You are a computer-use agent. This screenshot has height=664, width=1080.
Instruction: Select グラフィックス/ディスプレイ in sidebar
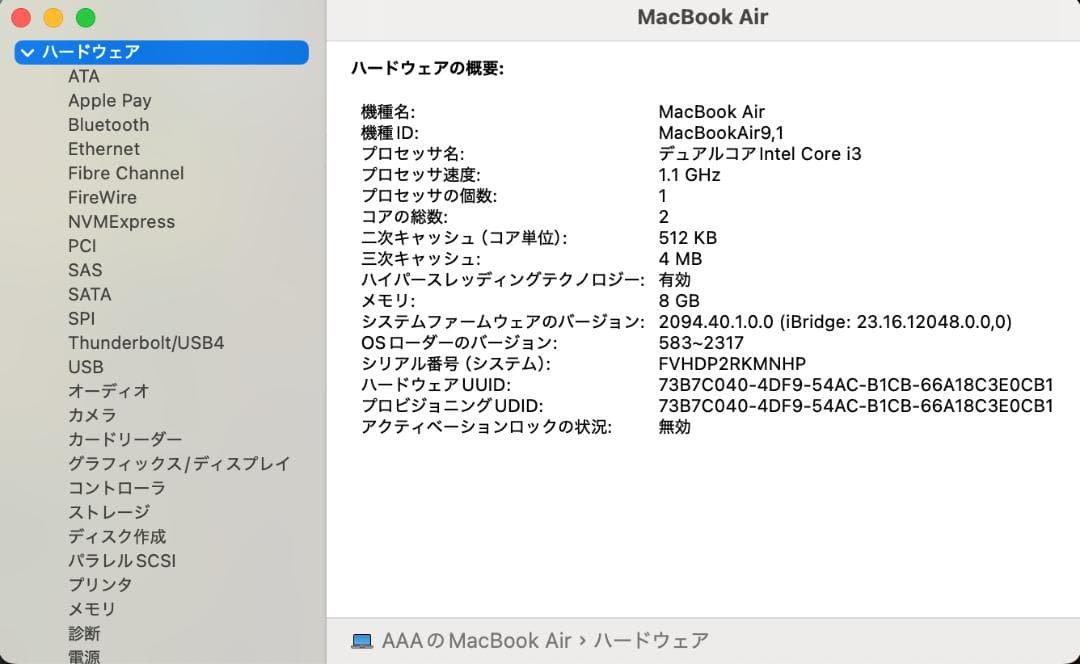click(178, 463)
